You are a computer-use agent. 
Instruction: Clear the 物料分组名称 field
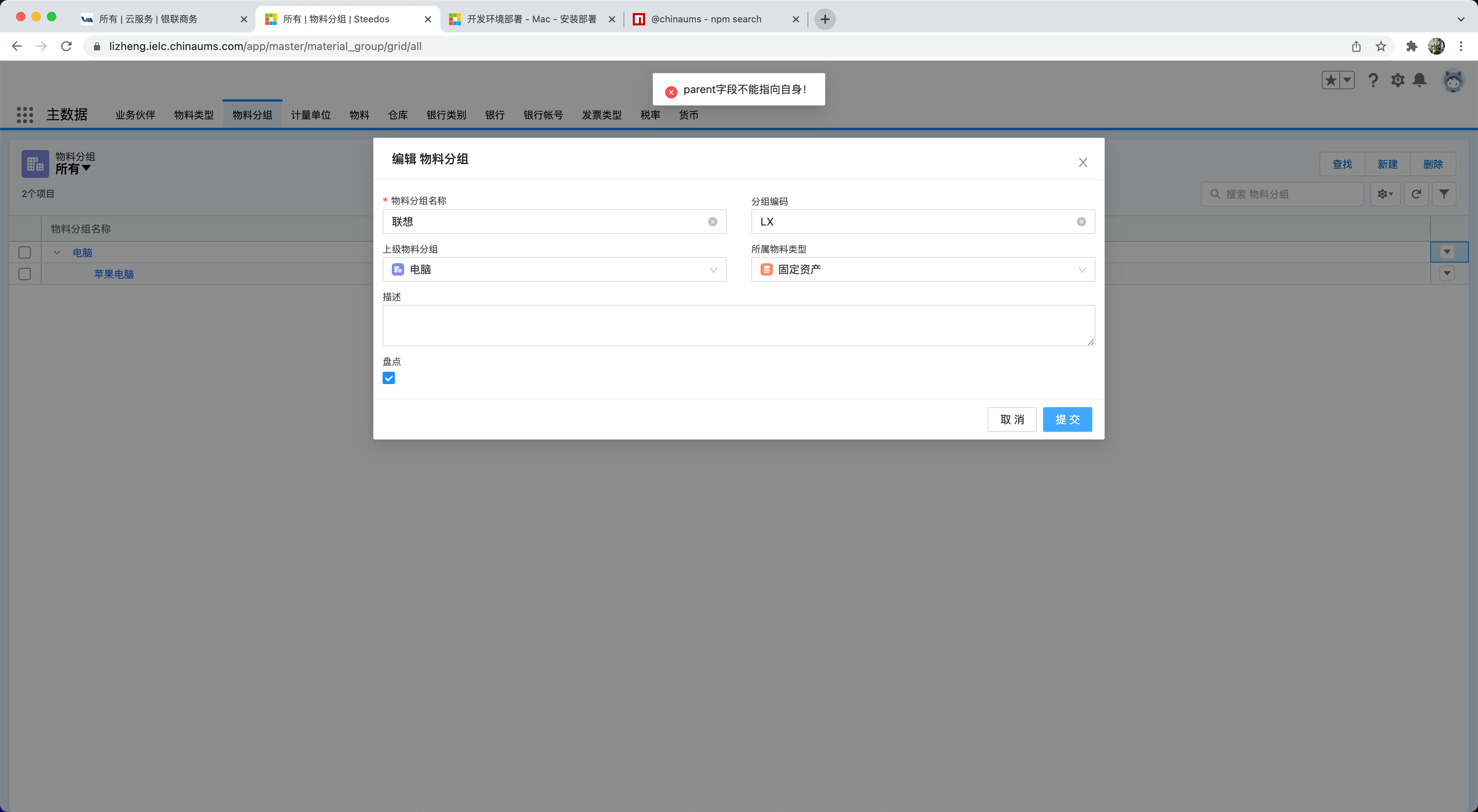(712, 222)
